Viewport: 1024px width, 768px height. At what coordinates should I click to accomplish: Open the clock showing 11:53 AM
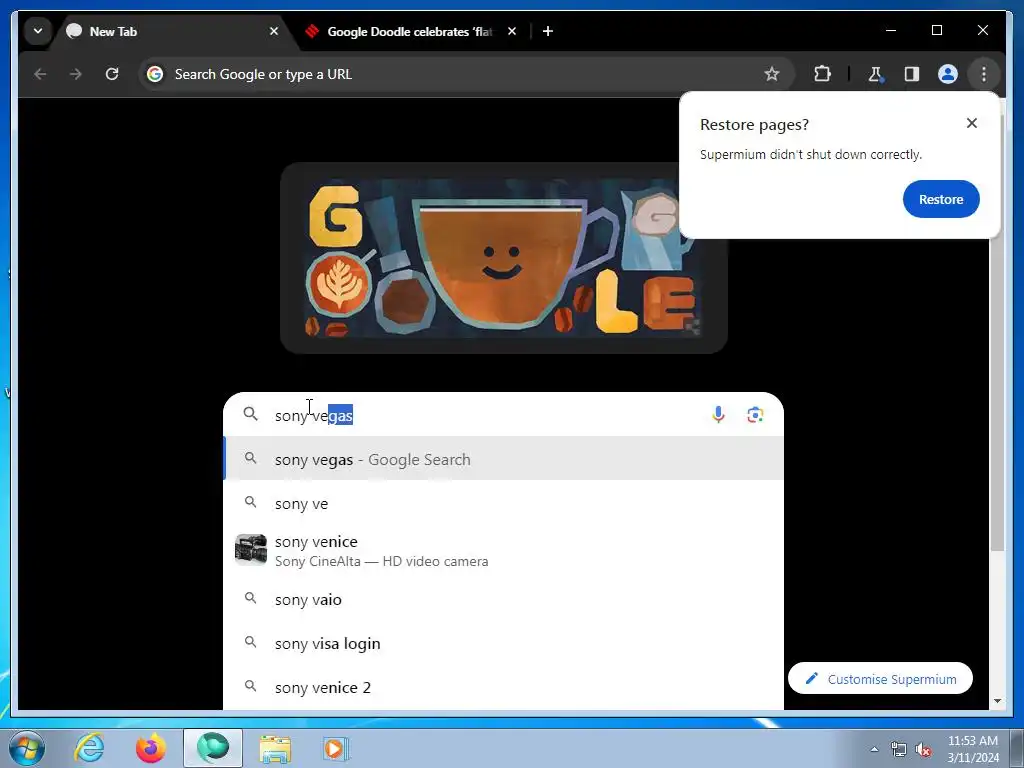[x=972, y=749]
